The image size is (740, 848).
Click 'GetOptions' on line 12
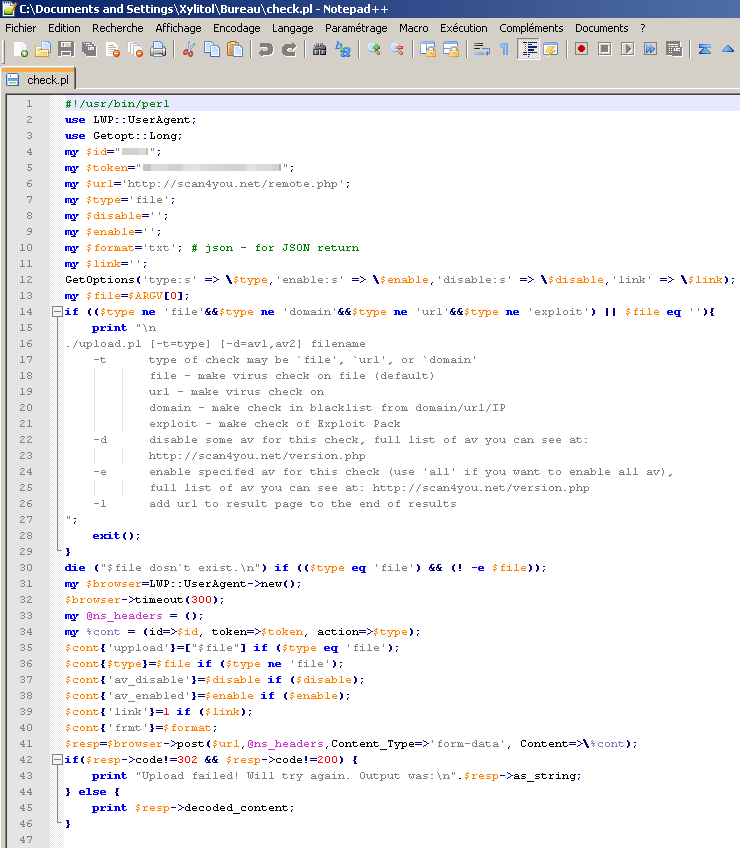[100, 280]
